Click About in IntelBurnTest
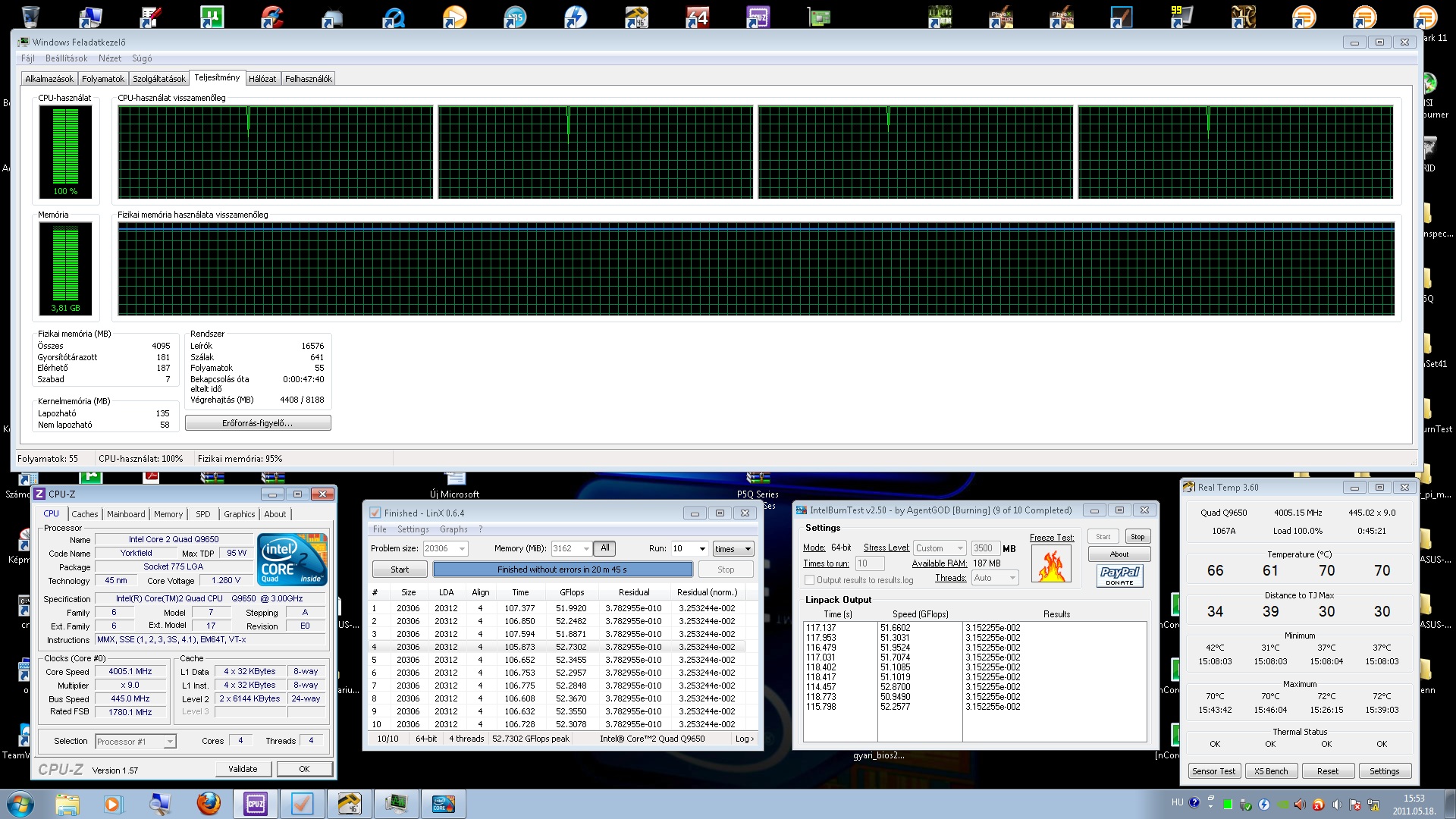Screen dimensions: 1456x819 click(1119, 554)
